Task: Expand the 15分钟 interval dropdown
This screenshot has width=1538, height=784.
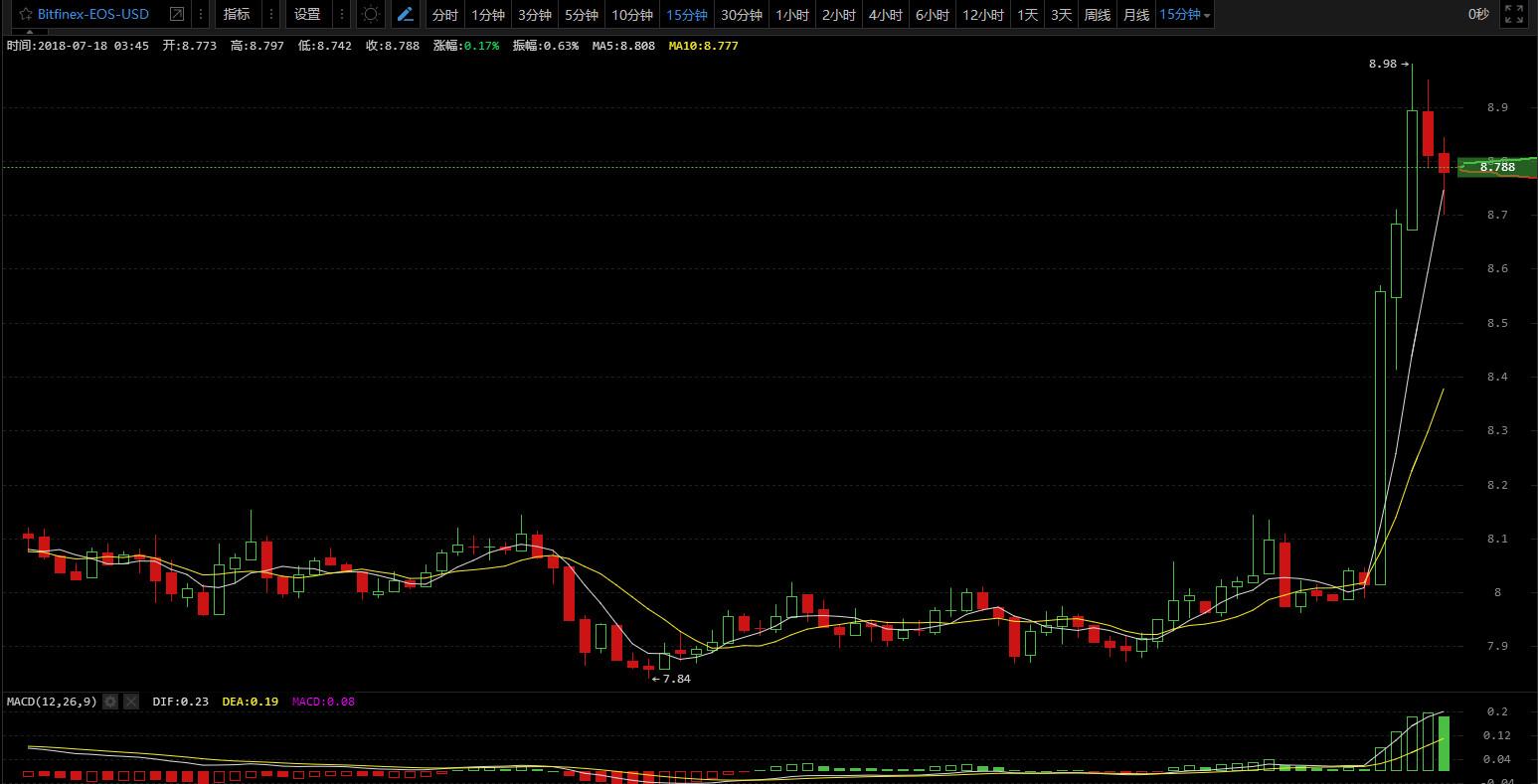Action: [x=1185, y=15]
